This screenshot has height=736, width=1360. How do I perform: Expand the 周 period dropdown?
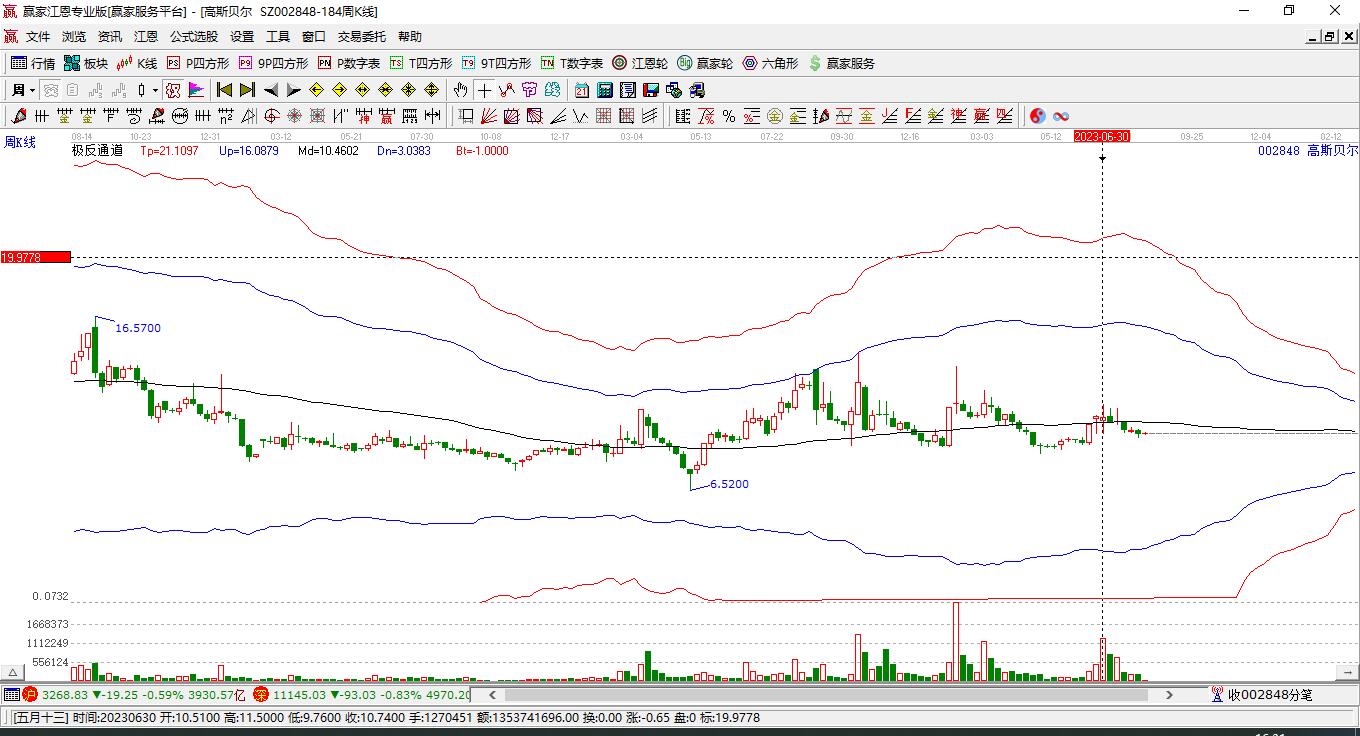[x=32, y=90]
